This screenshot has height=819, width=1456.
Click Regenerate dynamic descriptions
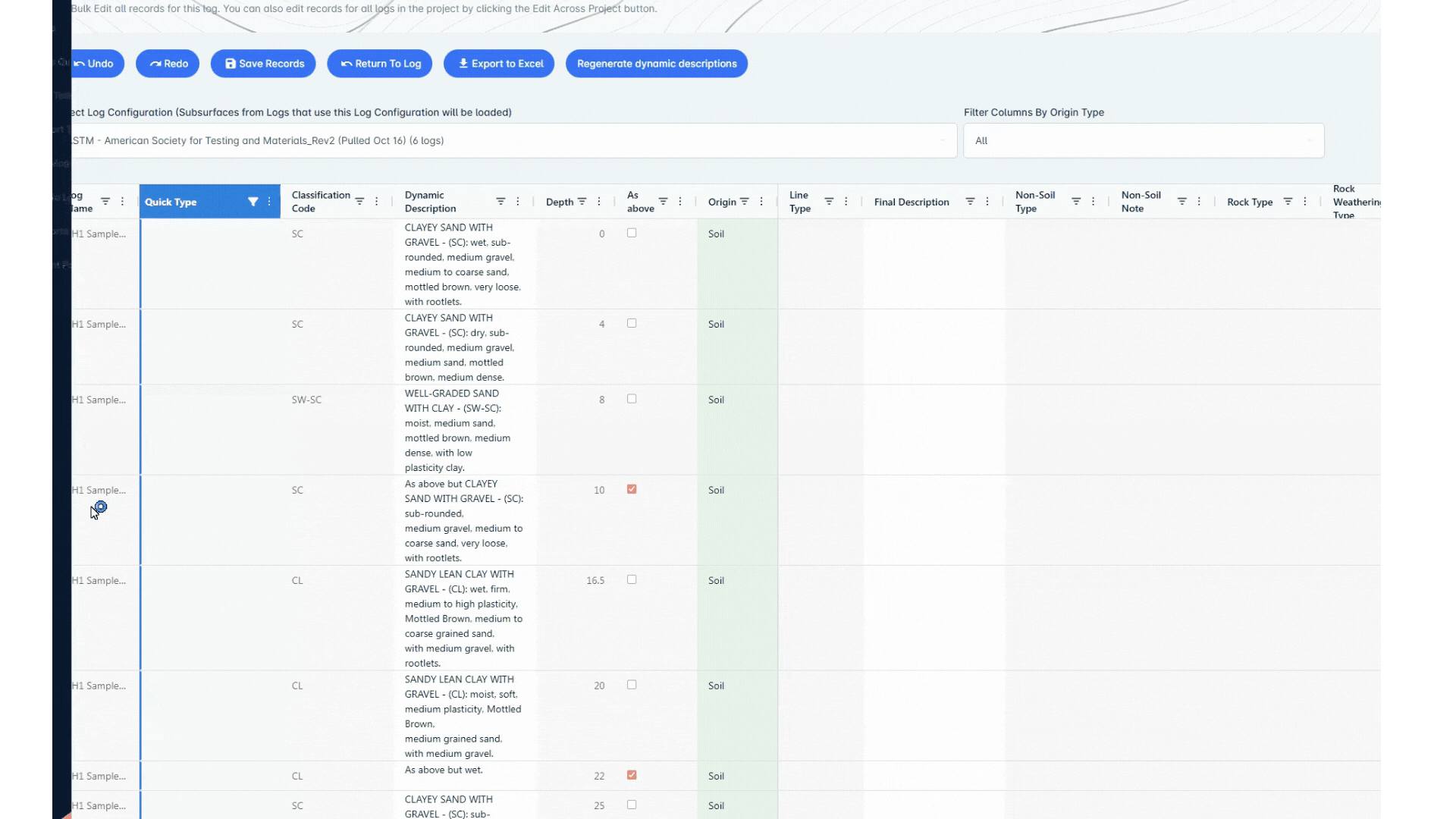656,64
